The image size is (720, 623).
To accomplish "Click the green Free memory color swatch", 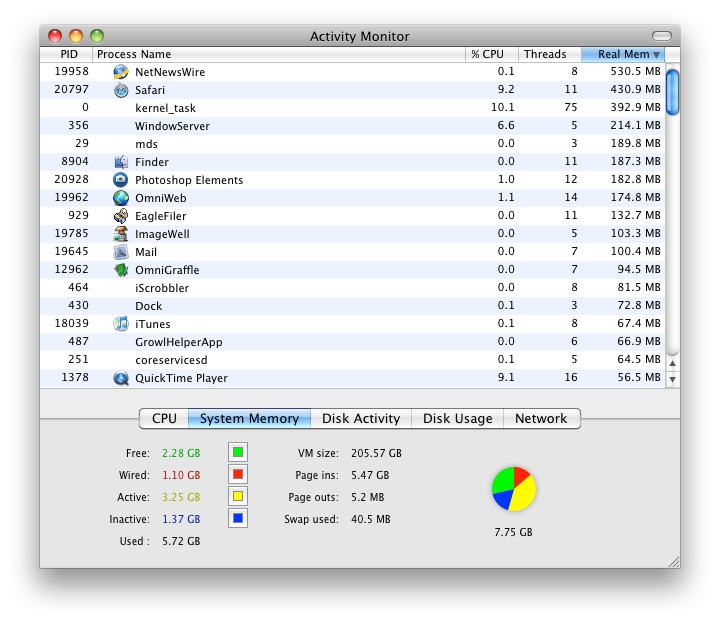I will point(238,452).
